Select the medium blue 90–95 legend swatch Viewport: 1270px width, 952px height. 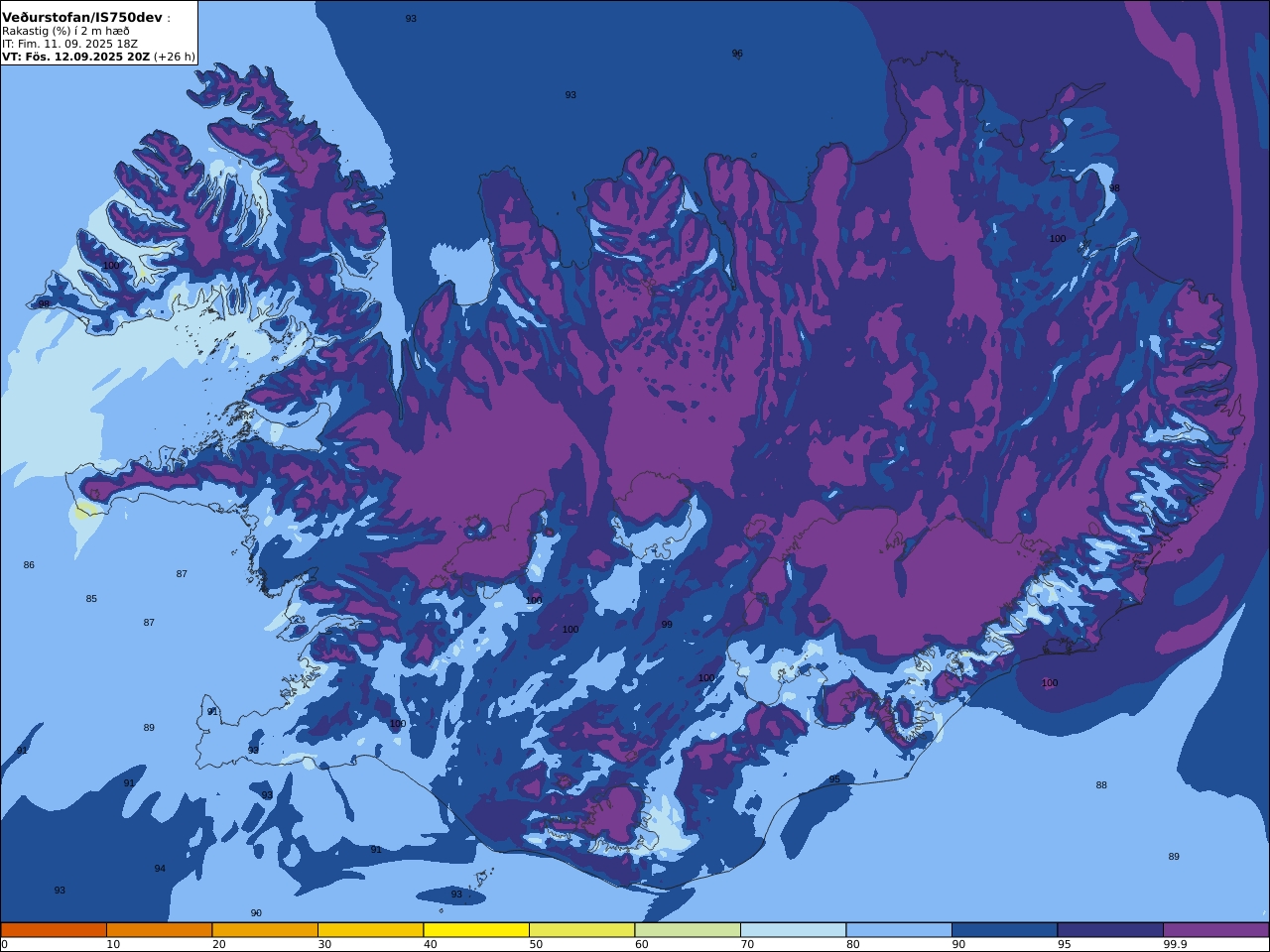click(1004, 930)
